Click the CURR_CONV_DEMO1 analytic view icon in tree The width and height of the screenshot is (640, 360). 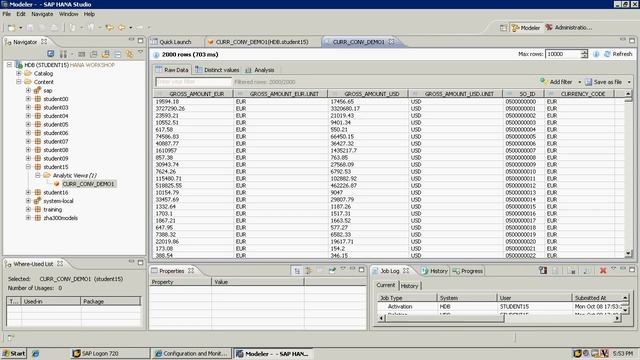pyautogui.click(x=57, y=184)
